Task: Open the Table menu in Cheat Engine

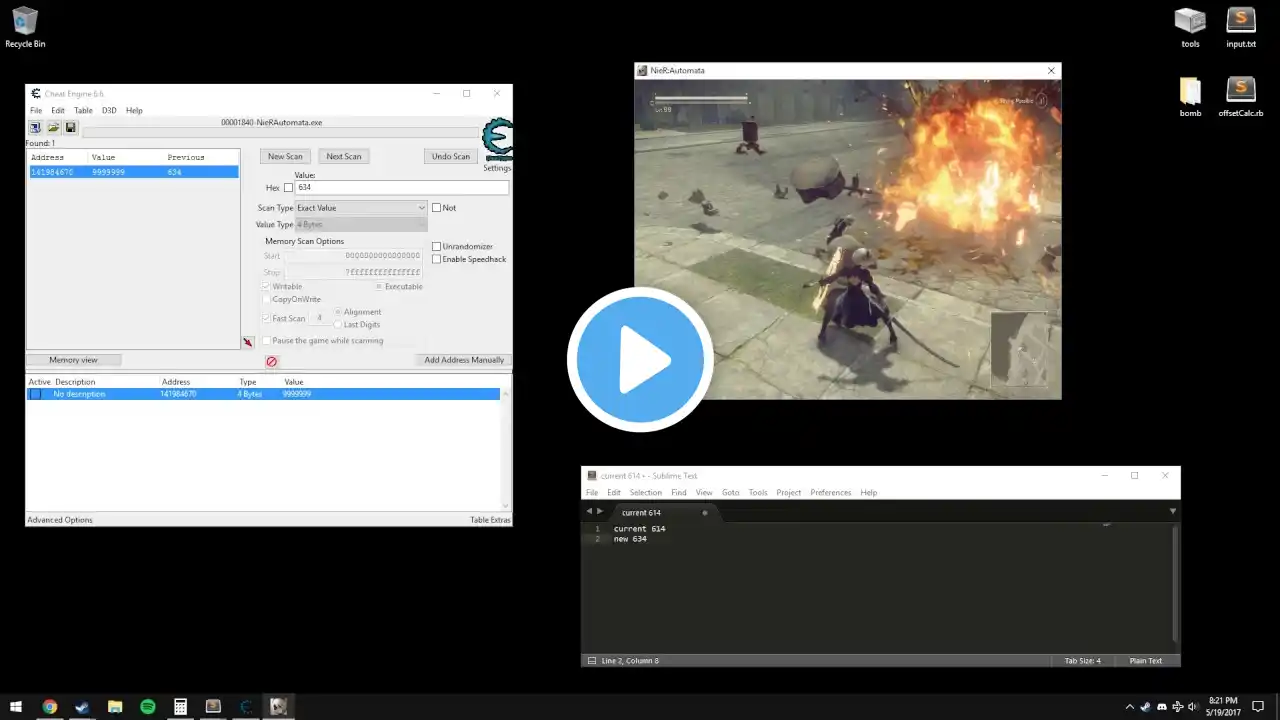Action: point(83,110)
